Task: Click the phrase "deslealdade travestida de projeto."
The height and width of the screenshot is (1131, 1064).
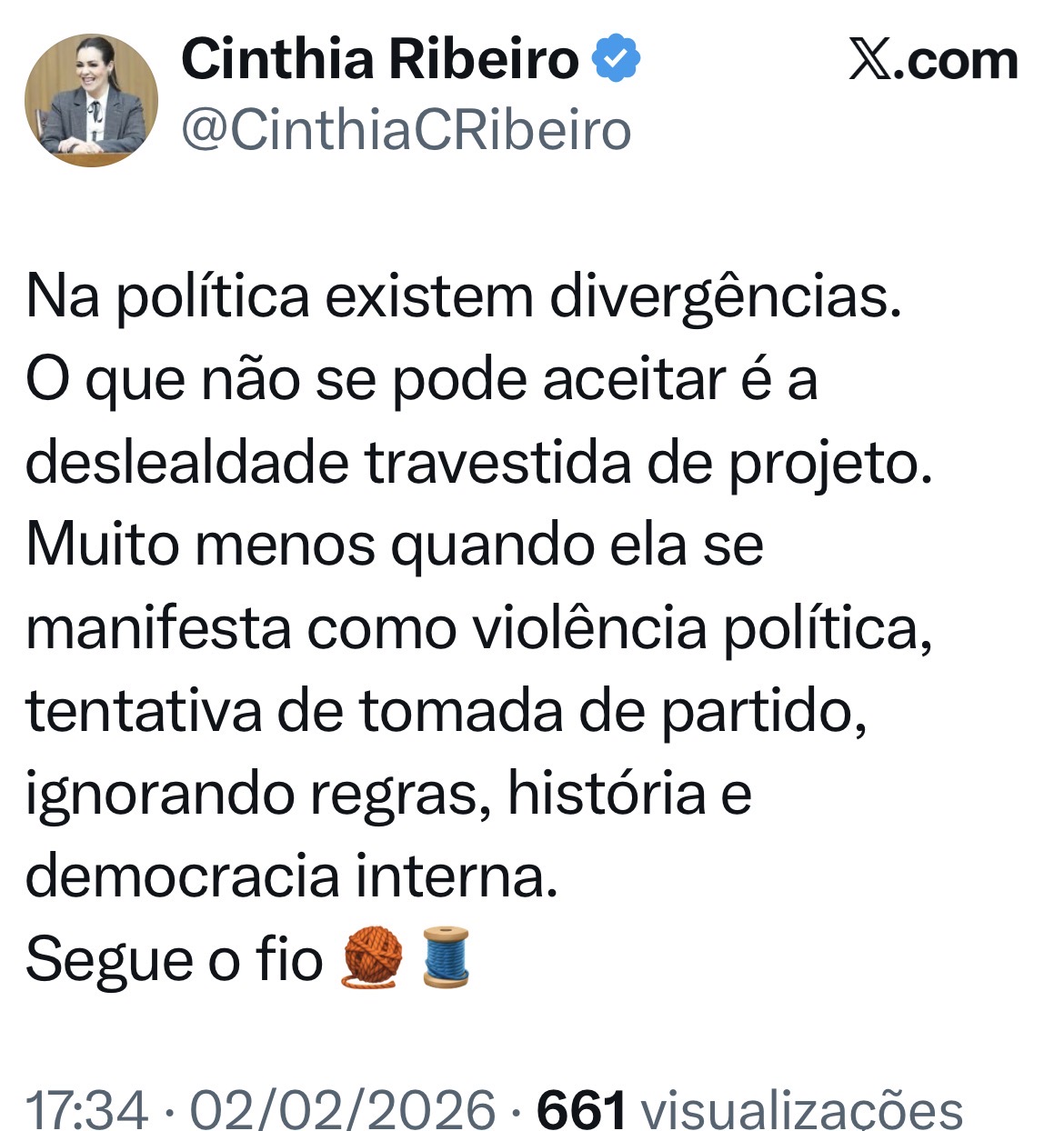Action: (x=479, y=462)
